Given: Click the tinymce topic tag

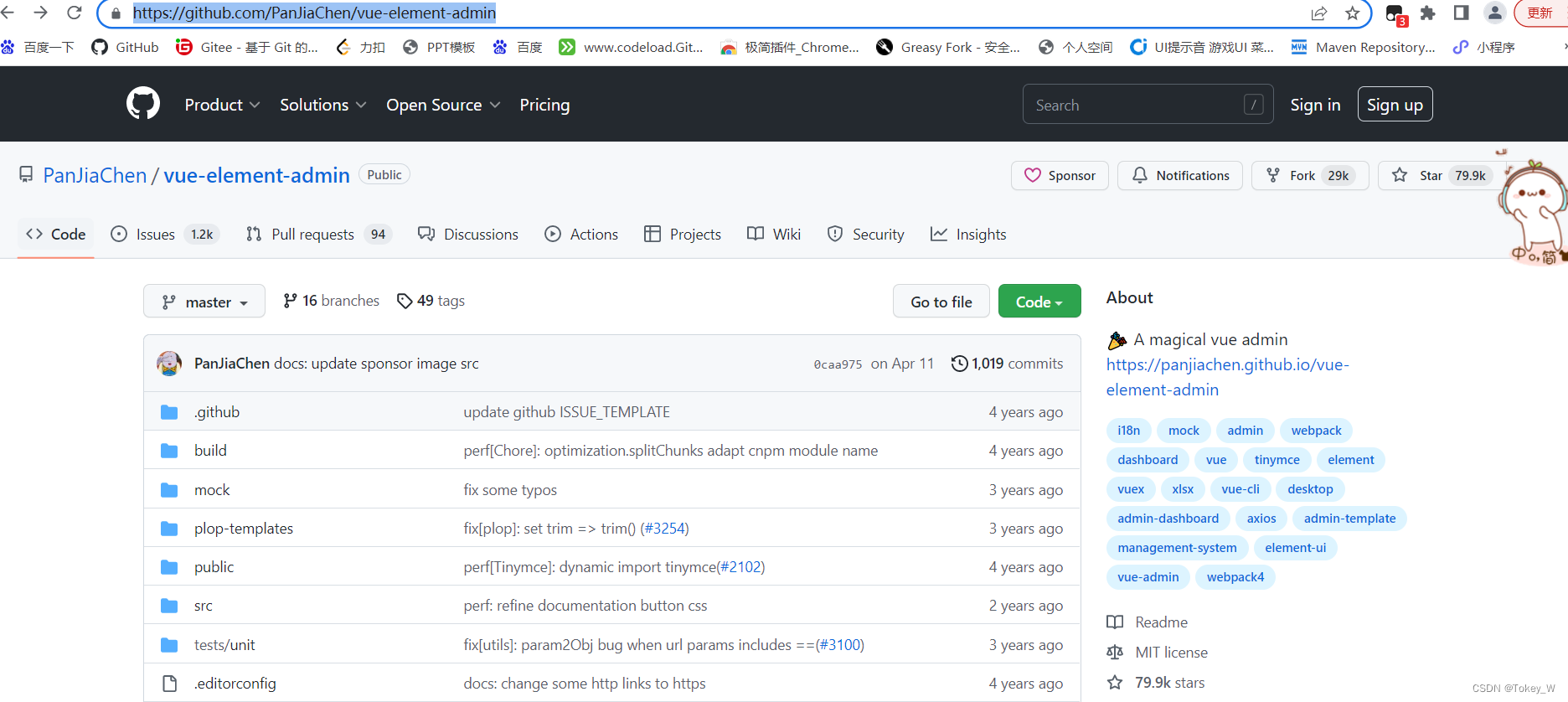Looking at the screenshot, I should tap(1277, 460).
